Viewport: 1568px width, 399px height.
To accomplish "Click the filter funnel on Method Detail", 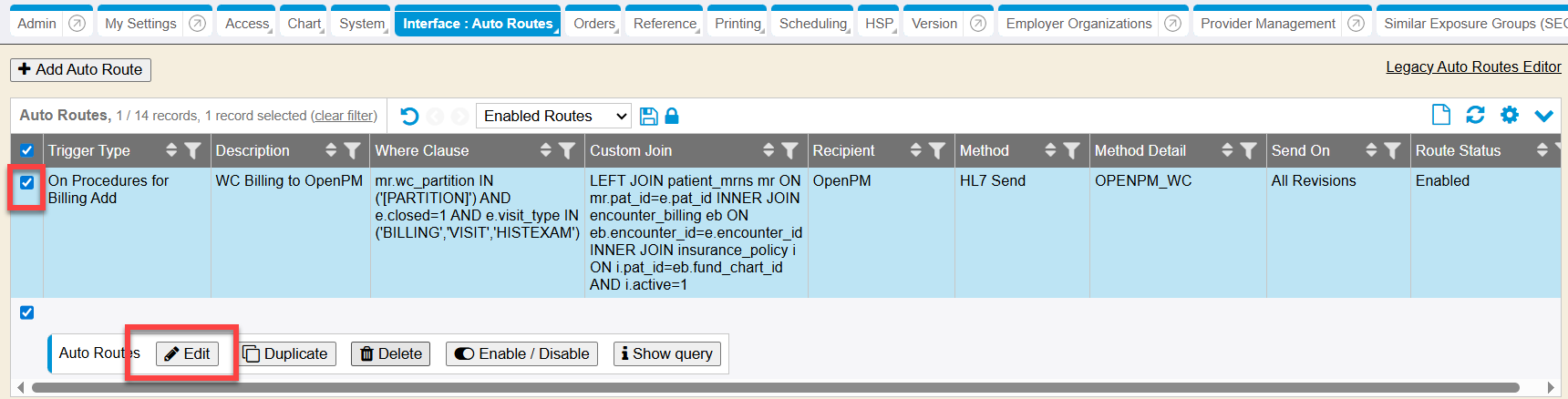I will tap(1248, 150).
